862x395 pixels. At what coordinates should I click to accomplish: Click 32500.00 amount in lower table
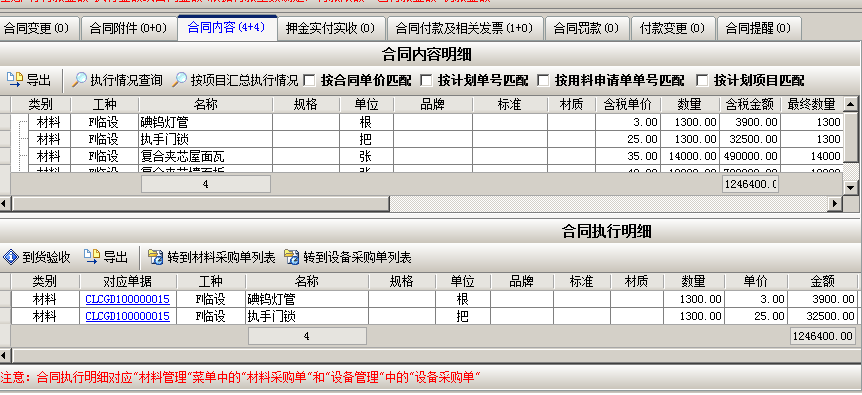pos(822,316)
